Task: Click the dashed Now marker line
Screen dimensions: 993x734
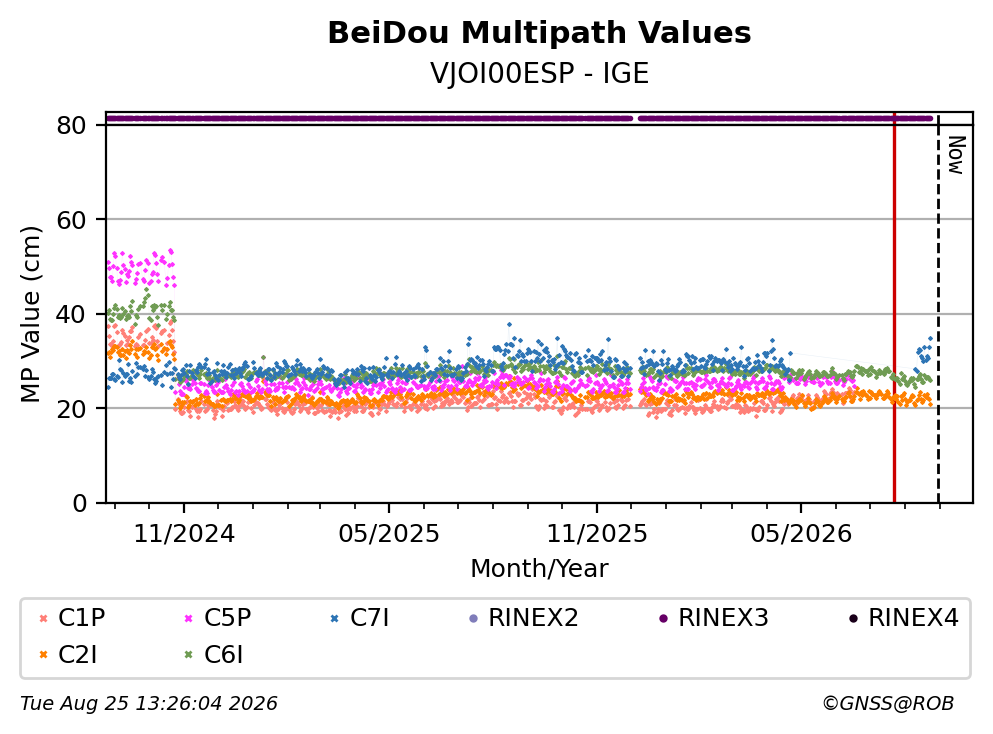Action: coord(939,308)
